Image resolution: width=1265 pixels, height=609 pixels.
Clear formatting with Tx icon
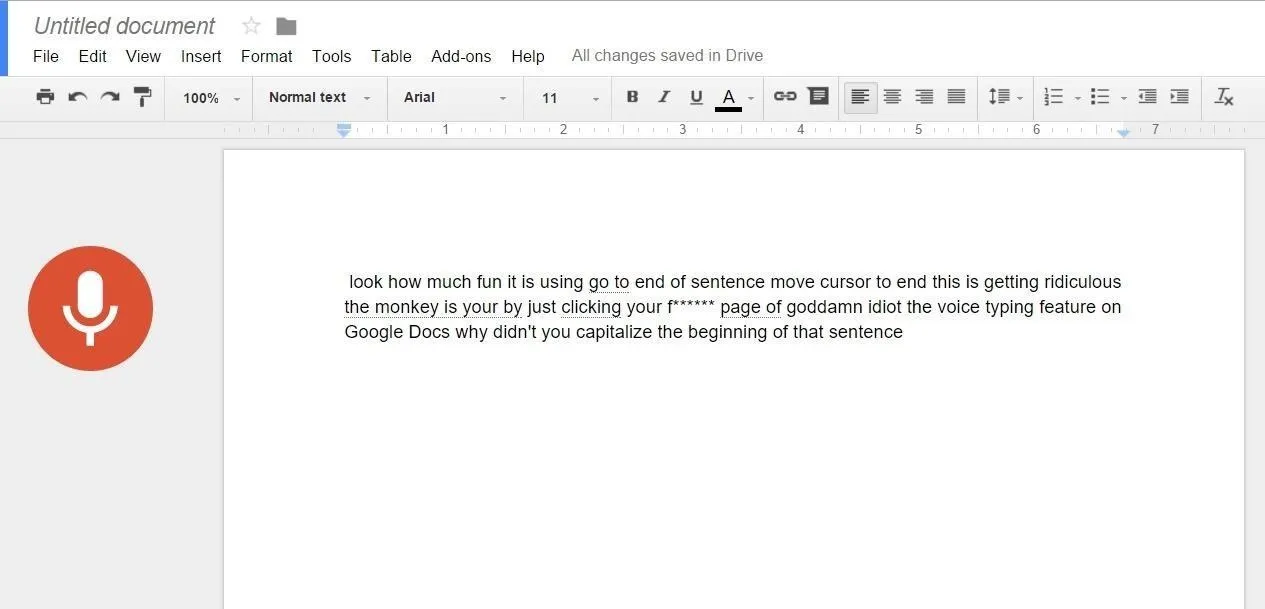pos(1224,97)
